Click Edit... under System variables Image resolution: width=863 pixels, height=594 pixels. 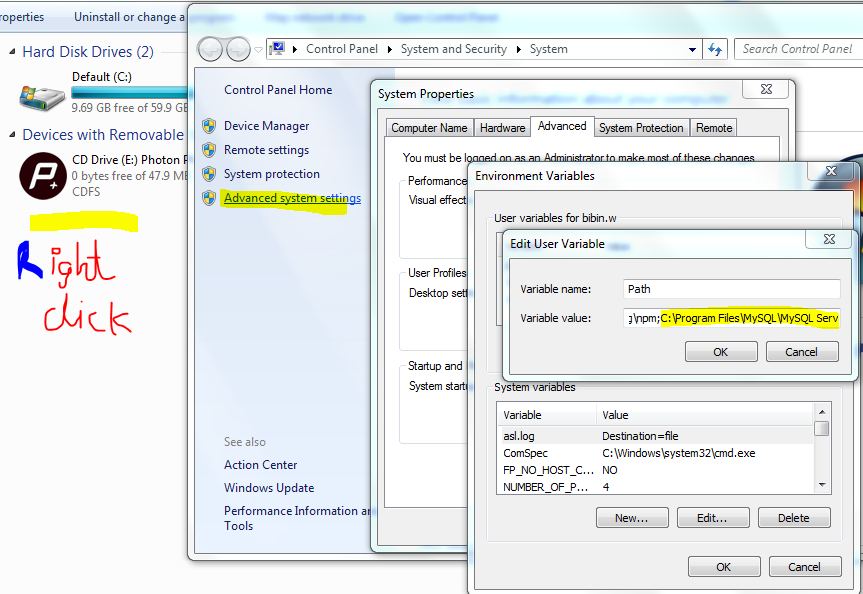(x=713, y=518)
